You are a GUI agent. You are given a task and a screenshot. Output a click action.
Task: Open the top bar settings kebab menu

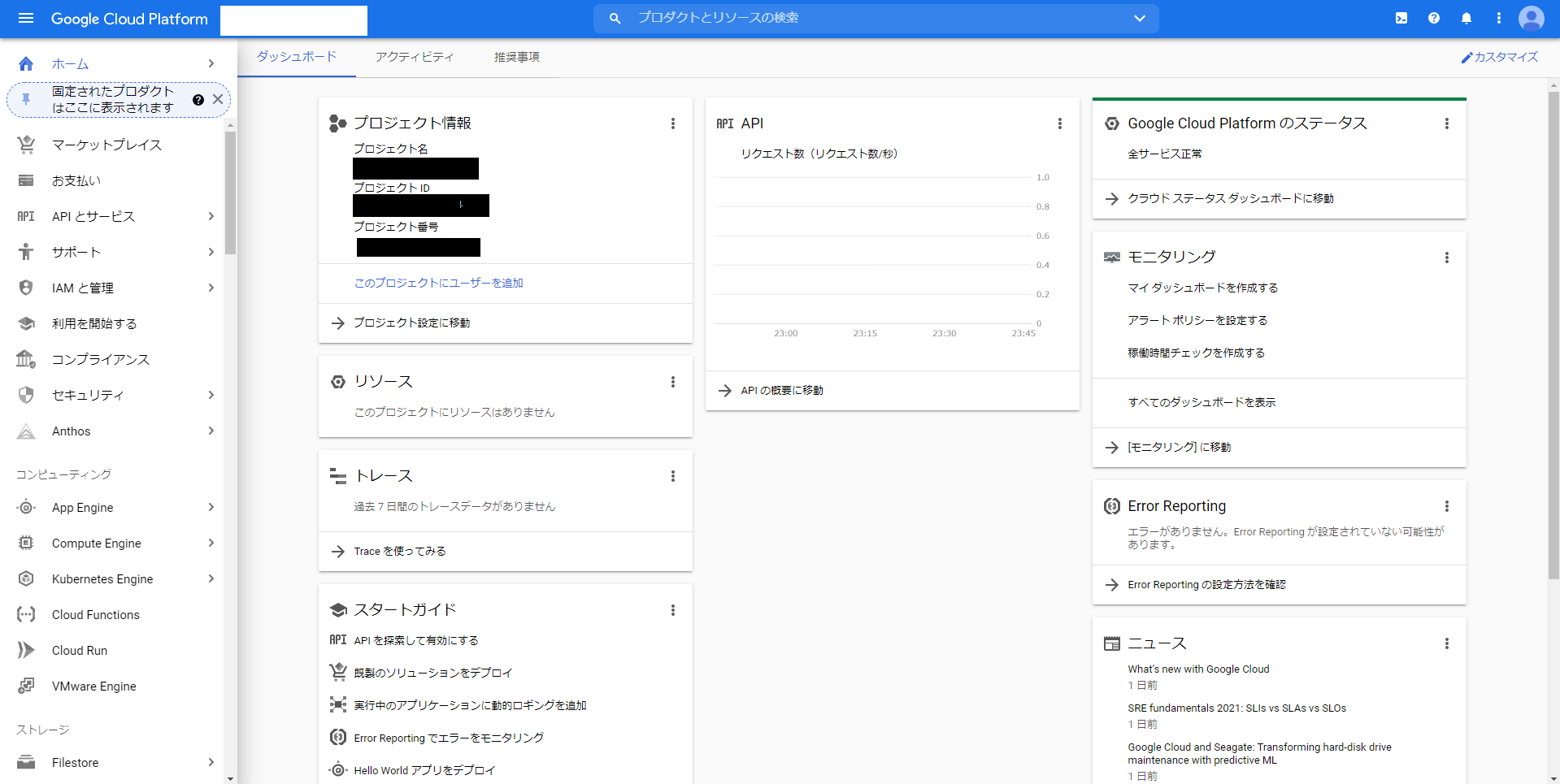tap(1499, 18)
